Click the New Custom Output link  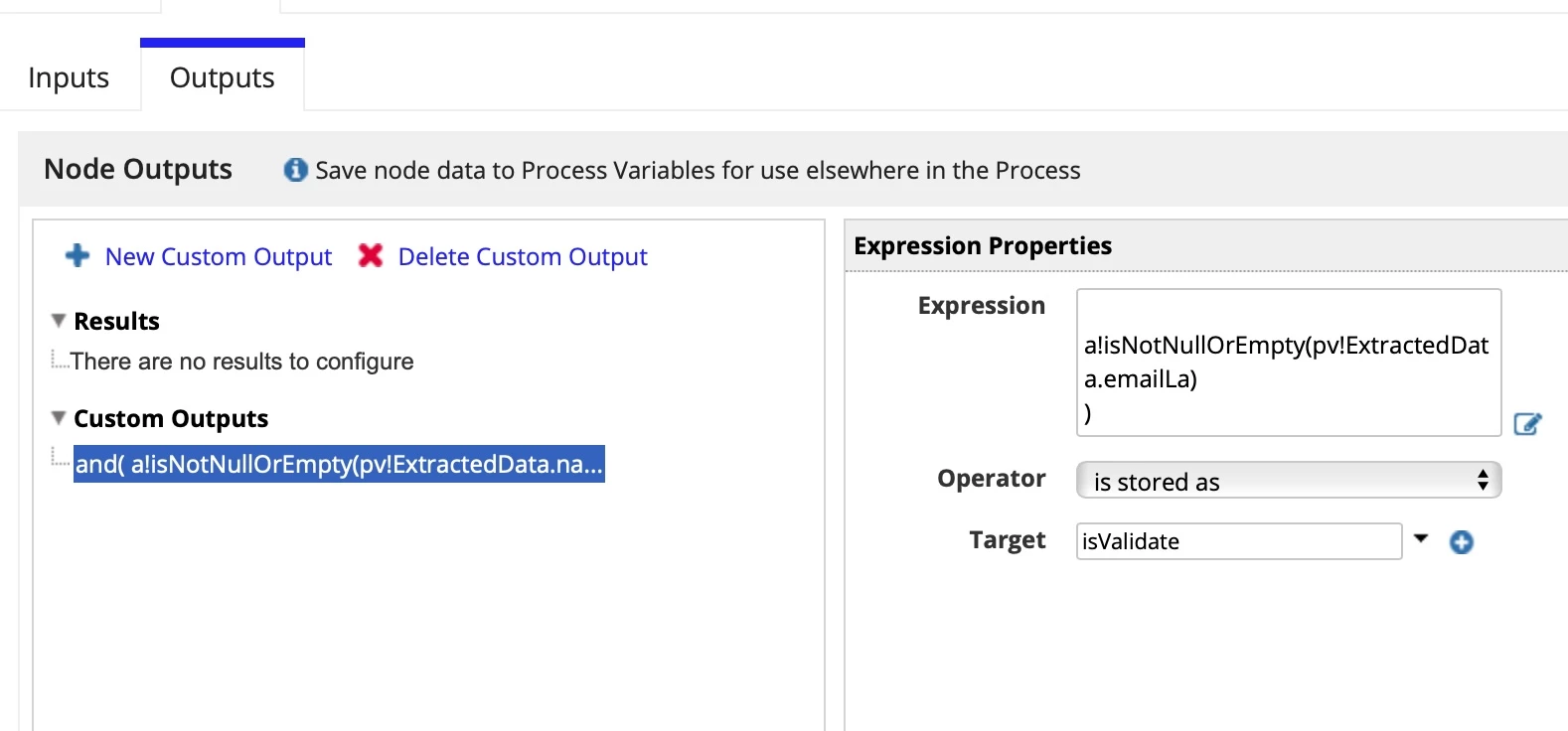pos(219,257)
